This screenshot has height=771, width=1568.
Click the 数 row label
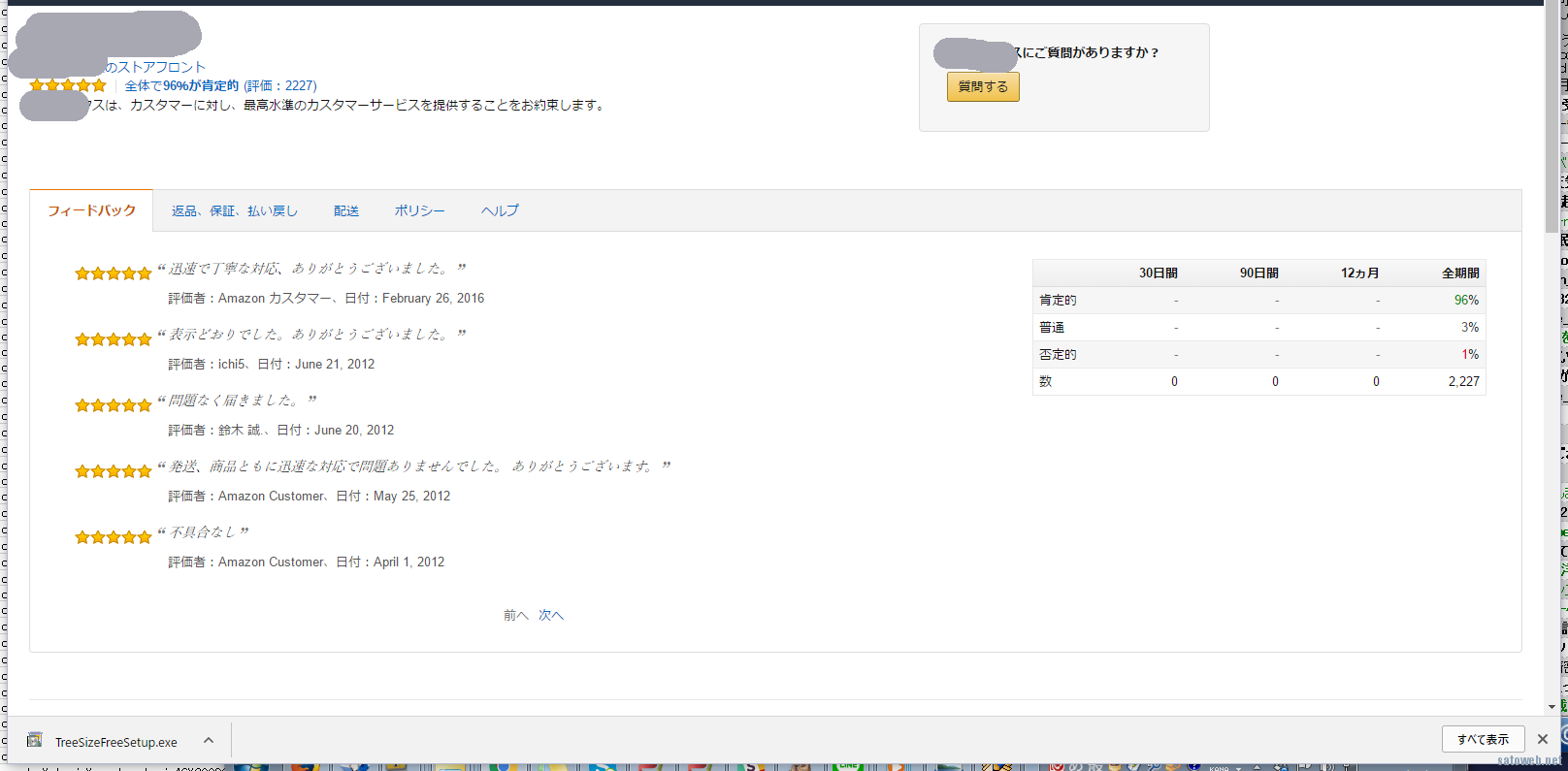click(1045, 381)
